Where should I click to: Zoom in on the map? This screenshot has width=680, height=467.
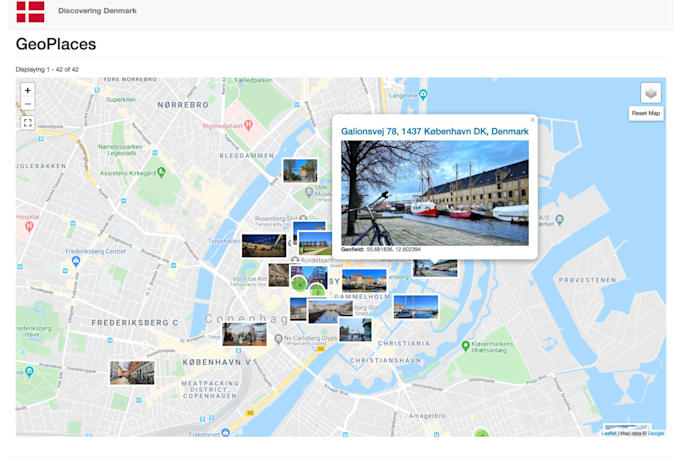coord(27,90)
